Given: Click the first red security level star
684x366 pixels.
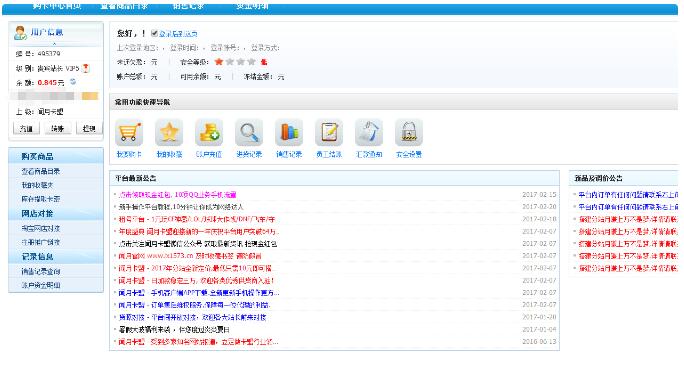Looking at the screenshot, I should [x=219, y=62].
